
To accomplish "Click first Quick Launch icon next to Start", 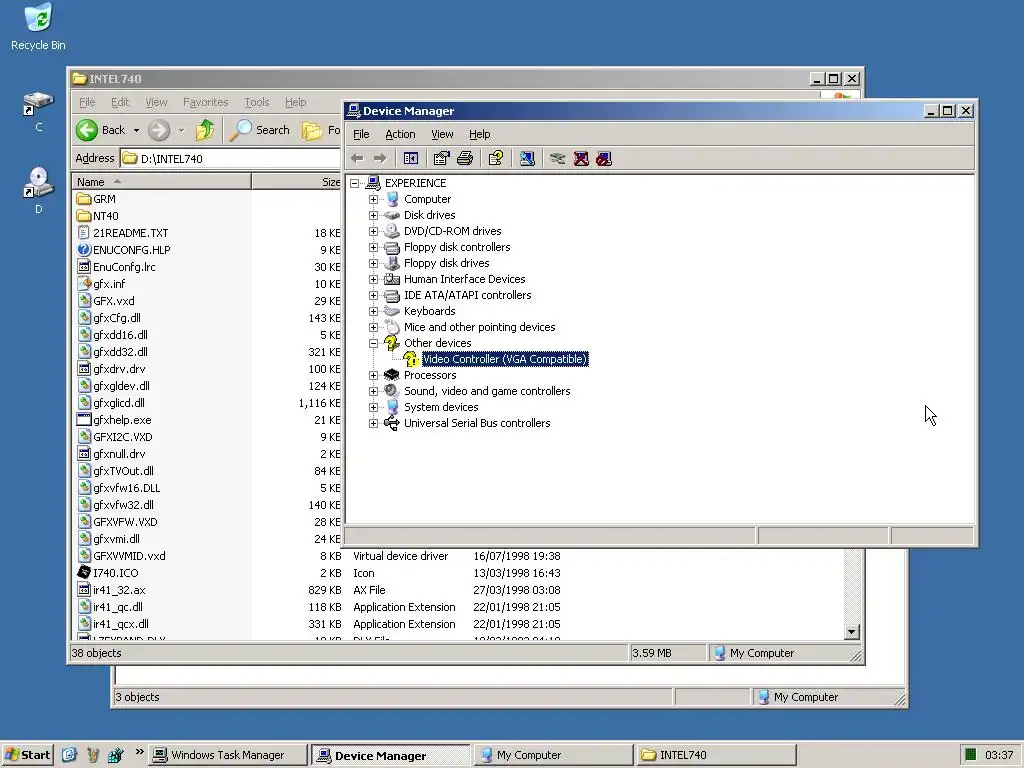I will pyautogui.click(x=70, y=755).
